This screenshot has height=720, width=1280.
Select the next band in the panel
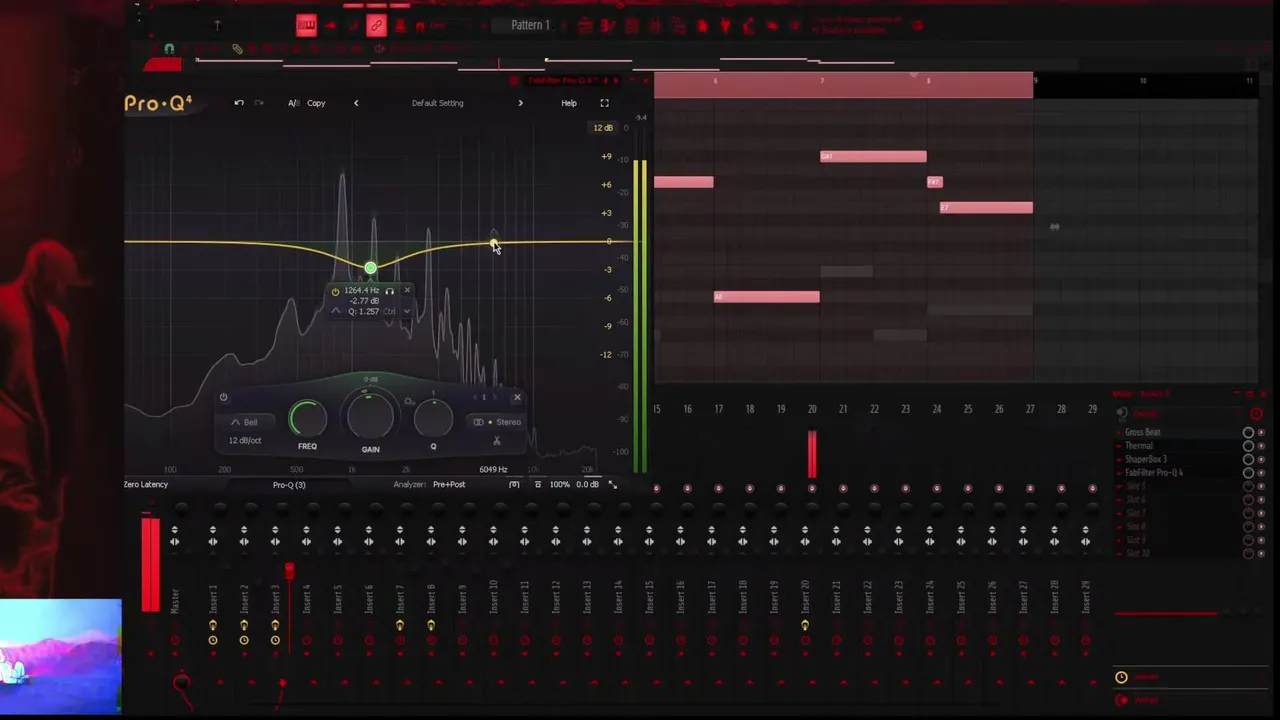pos(495,397)
